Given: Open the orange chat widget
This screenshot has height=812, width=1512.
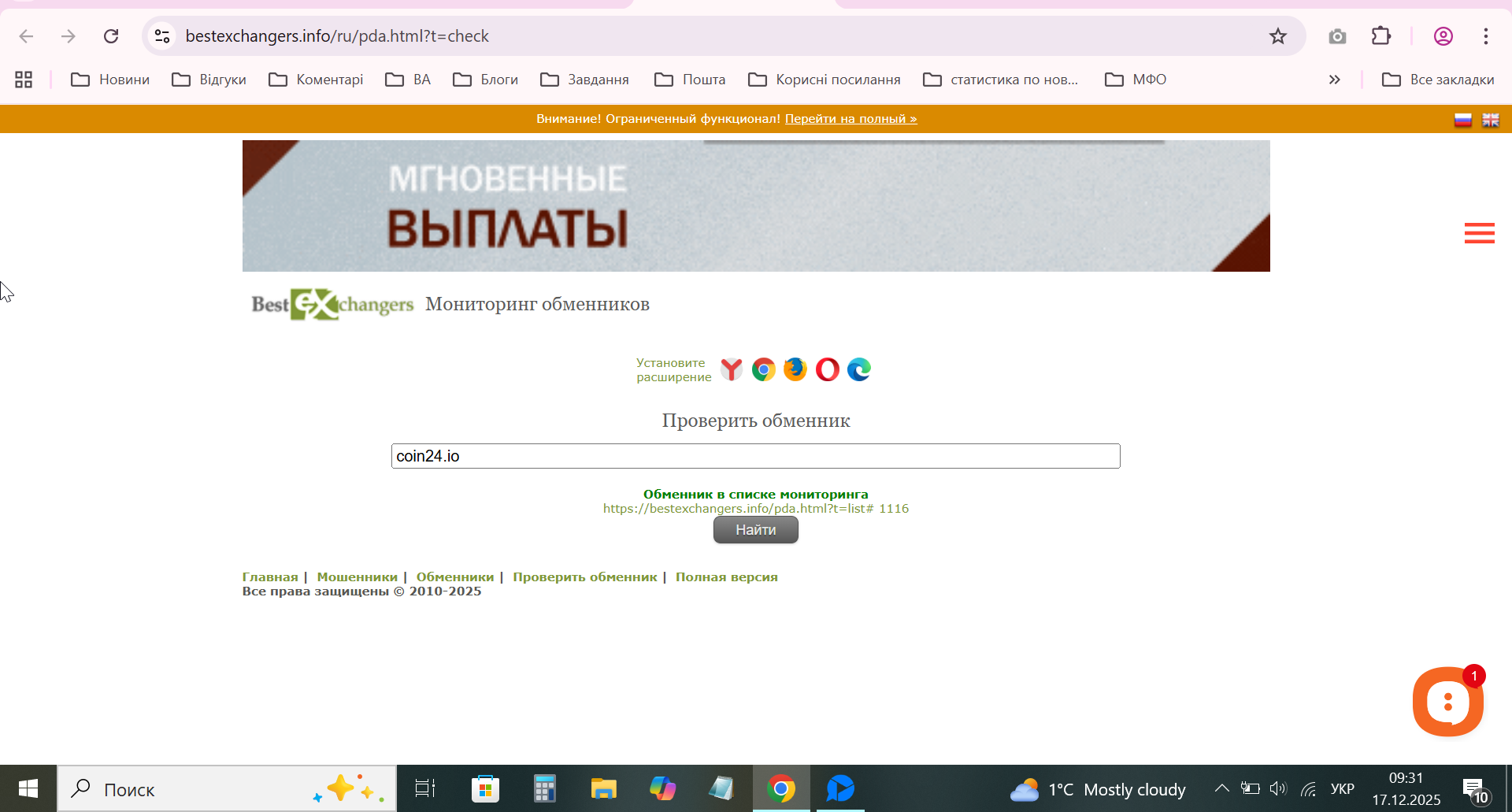Looking at the screenshot, I should coord(1447,702).
